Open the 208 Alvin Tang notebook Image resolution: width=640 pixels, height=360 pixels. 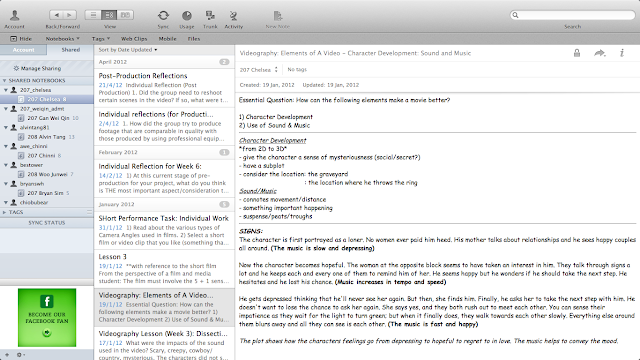(x=47, y=137)
